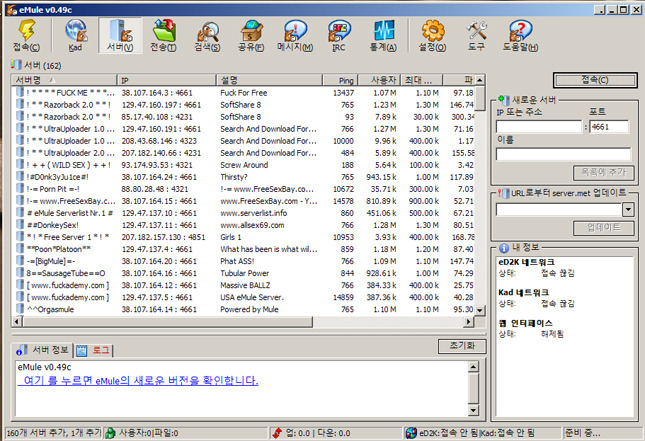Click the server list horizontal scroll right arrow
This screenshot has width=645, height=441.
(x=469, y=322)
